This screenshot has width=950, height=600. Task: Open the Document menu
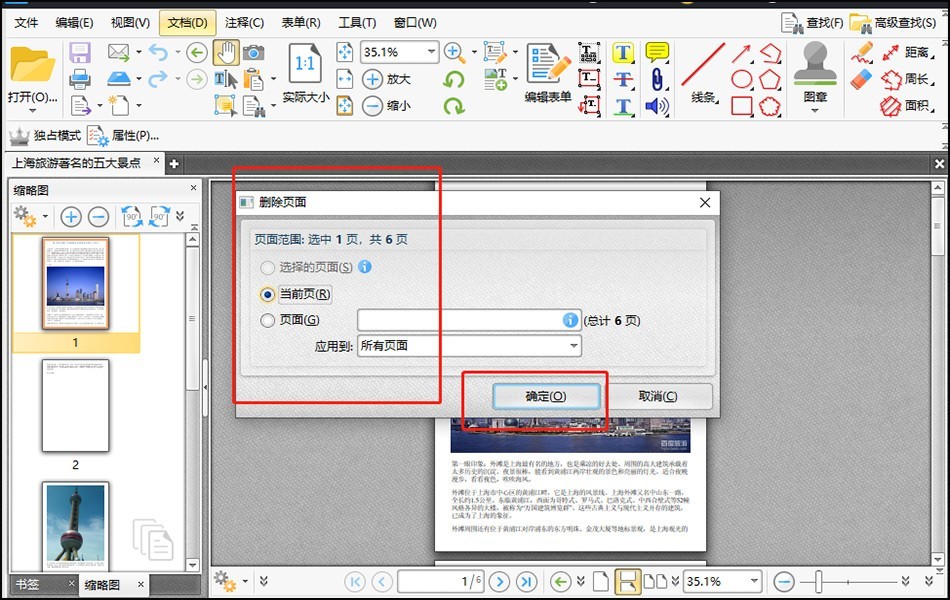tap(187, 23)
